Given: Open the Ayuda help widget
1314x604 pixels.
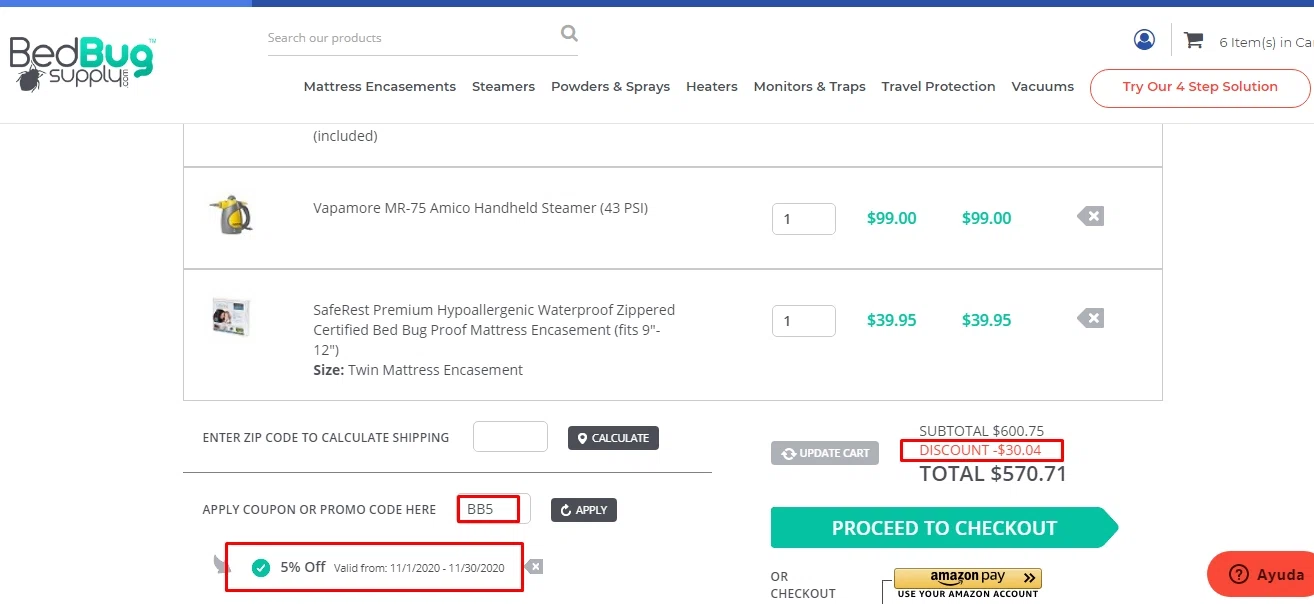Looking at the screenshot, I should (1262, 574).
